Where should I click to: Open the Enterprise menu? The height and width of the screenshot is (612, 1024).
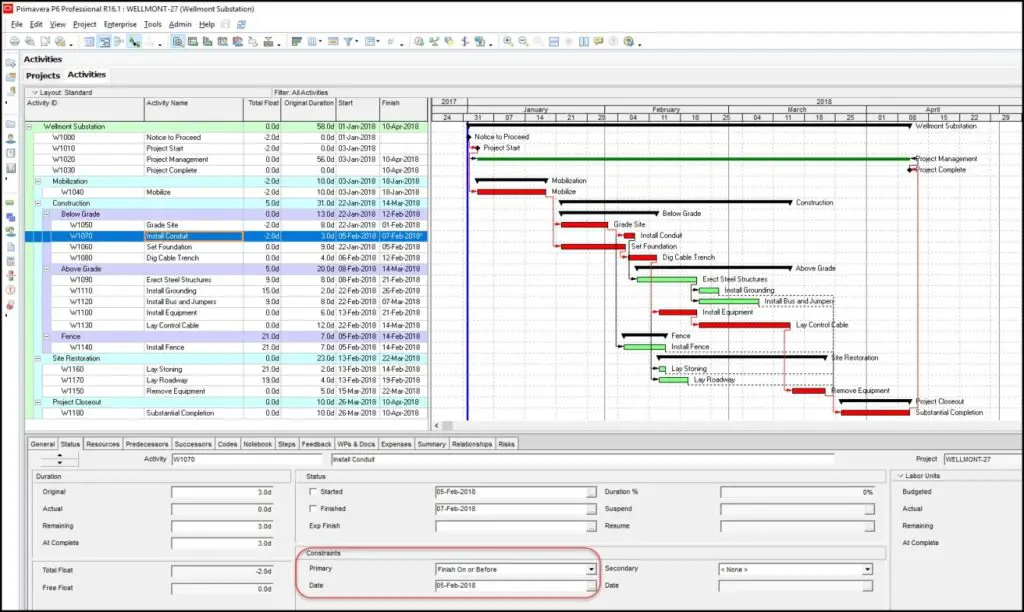click(x=120, y=24)
